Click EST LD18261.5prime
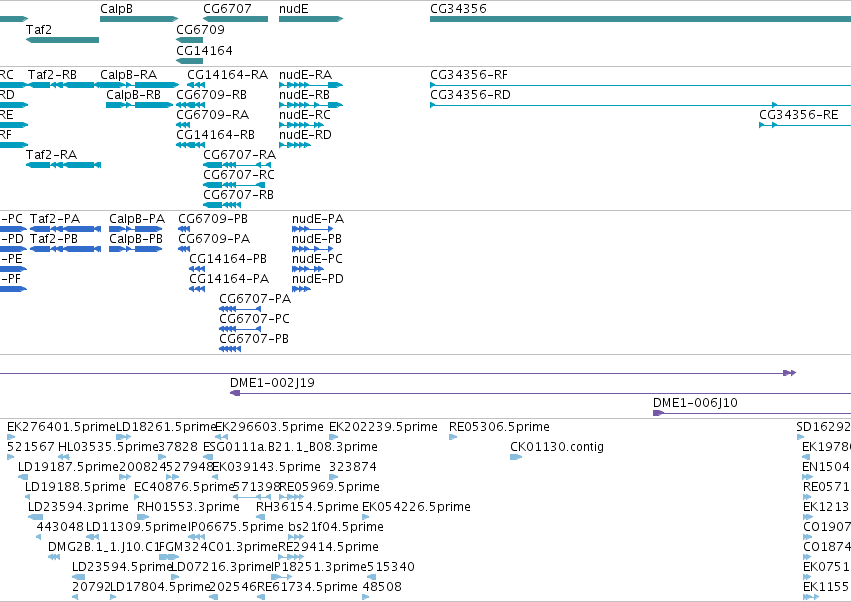The width and height of the screenshot is (851, 602). [167, 427]
